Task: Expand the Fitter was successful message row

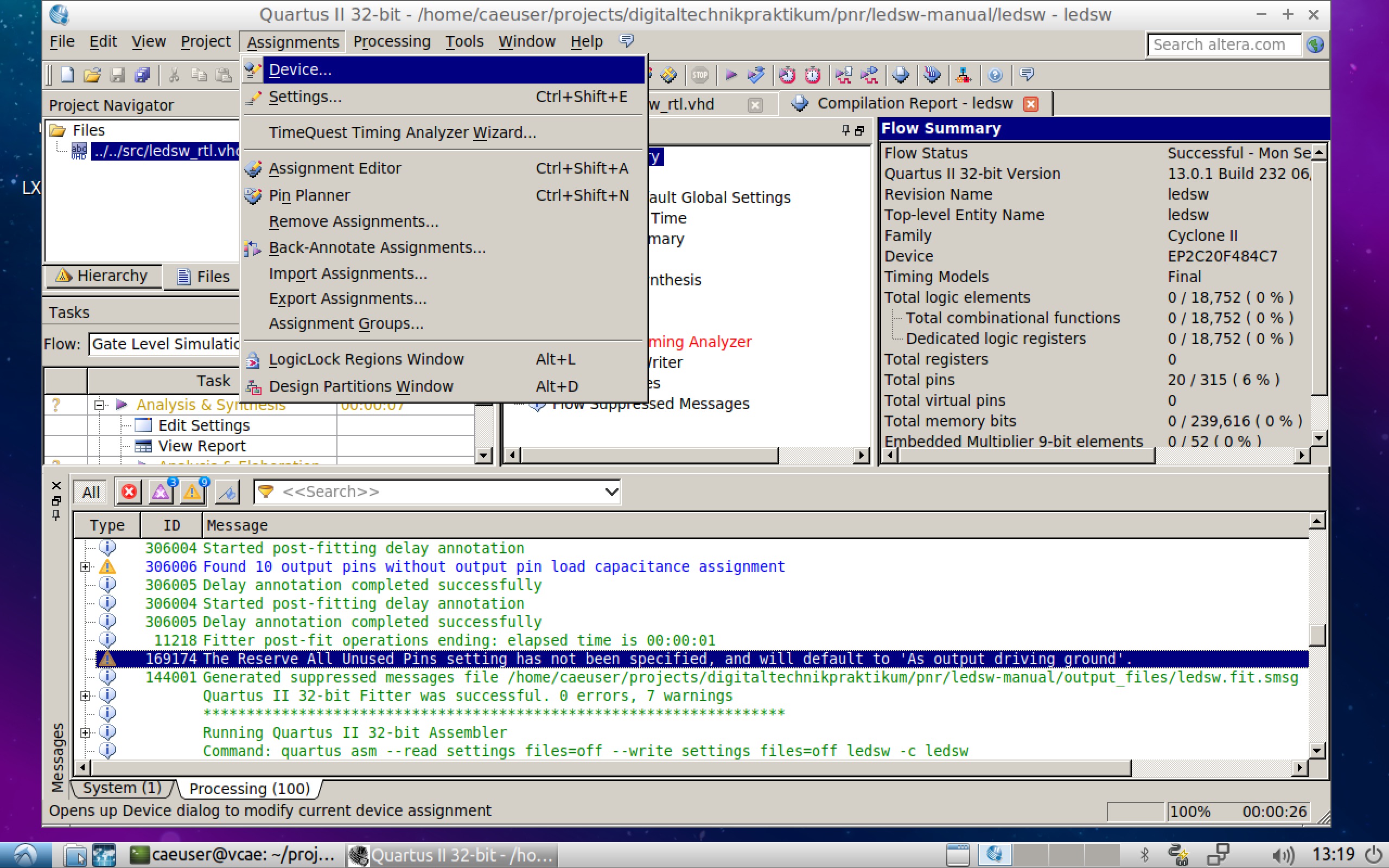Action: 86,696
